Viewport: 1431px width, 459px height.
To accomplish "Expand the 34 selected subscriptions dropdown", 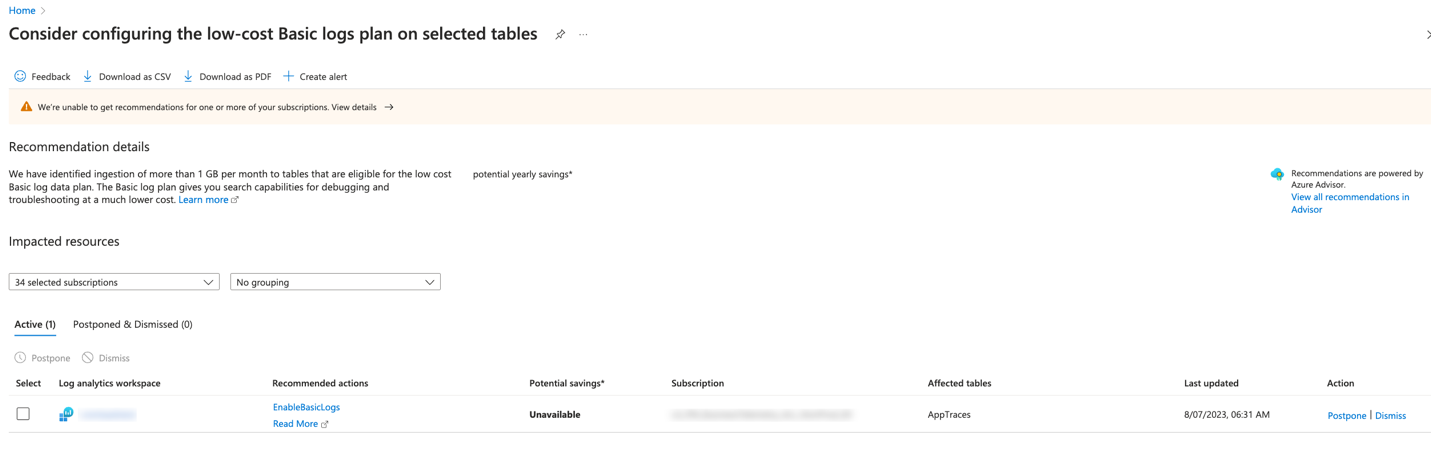I will click(114, 282).
